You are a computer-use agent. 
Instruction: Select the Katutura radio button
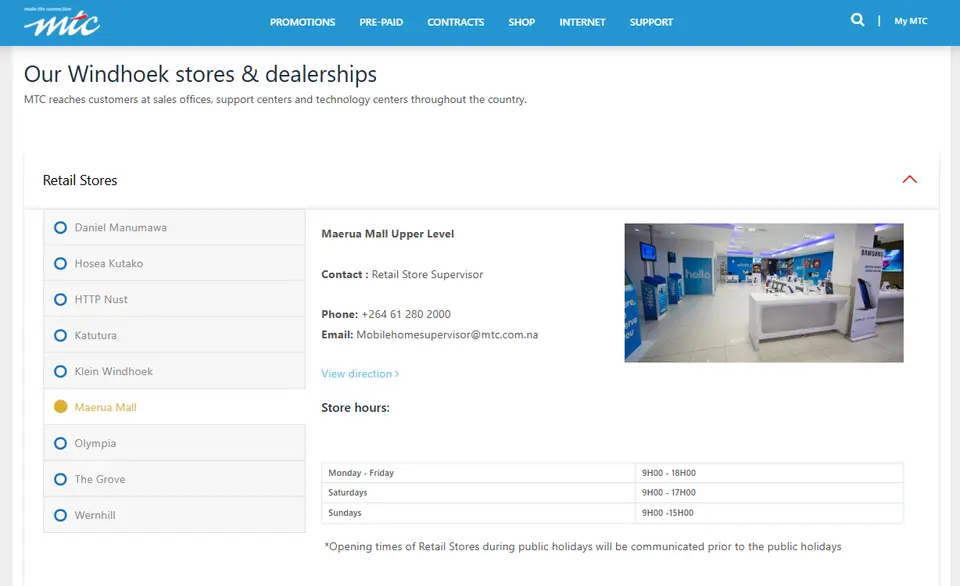coord(60,336)
